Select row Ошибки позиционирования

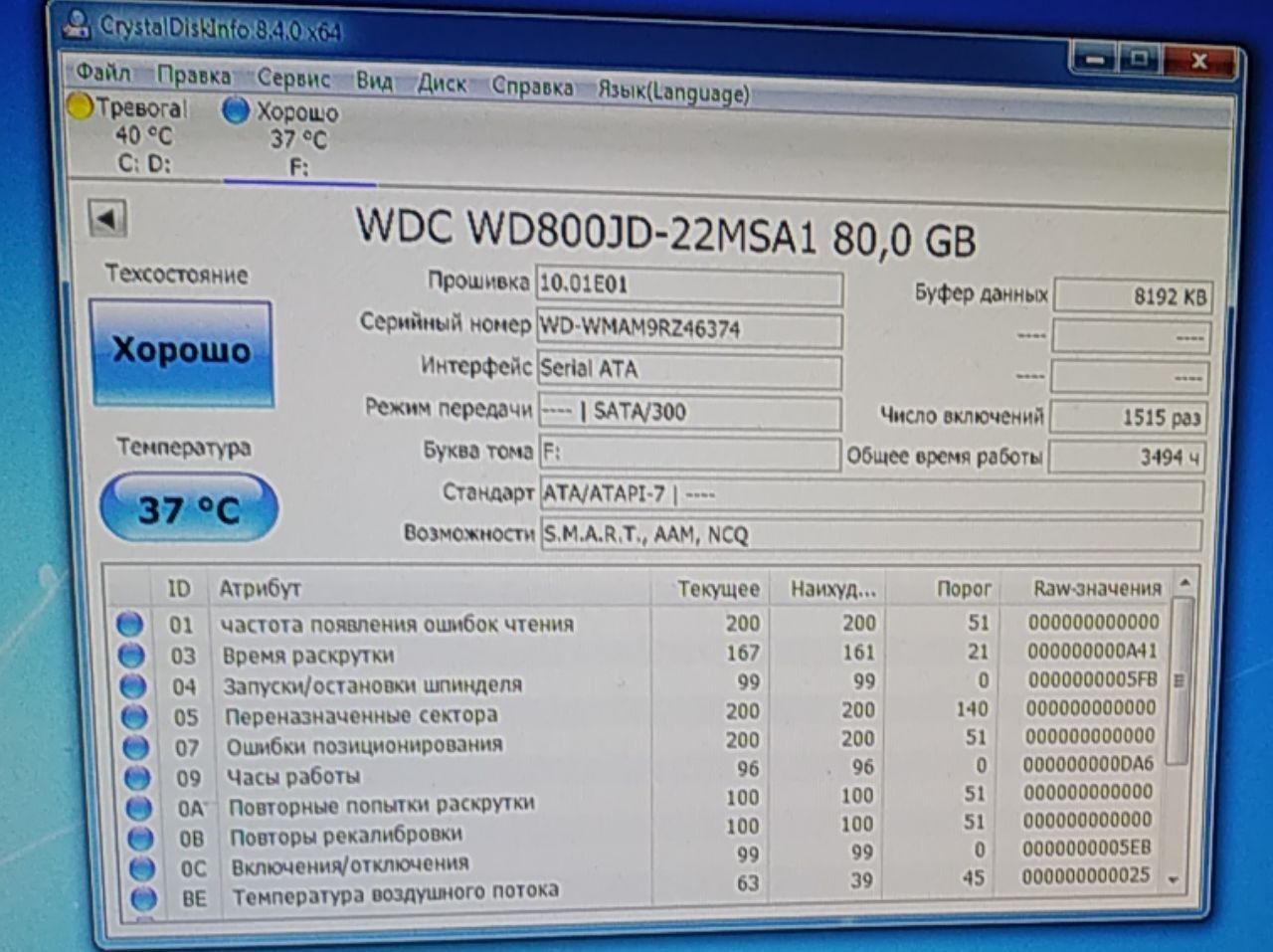(641, 742)
